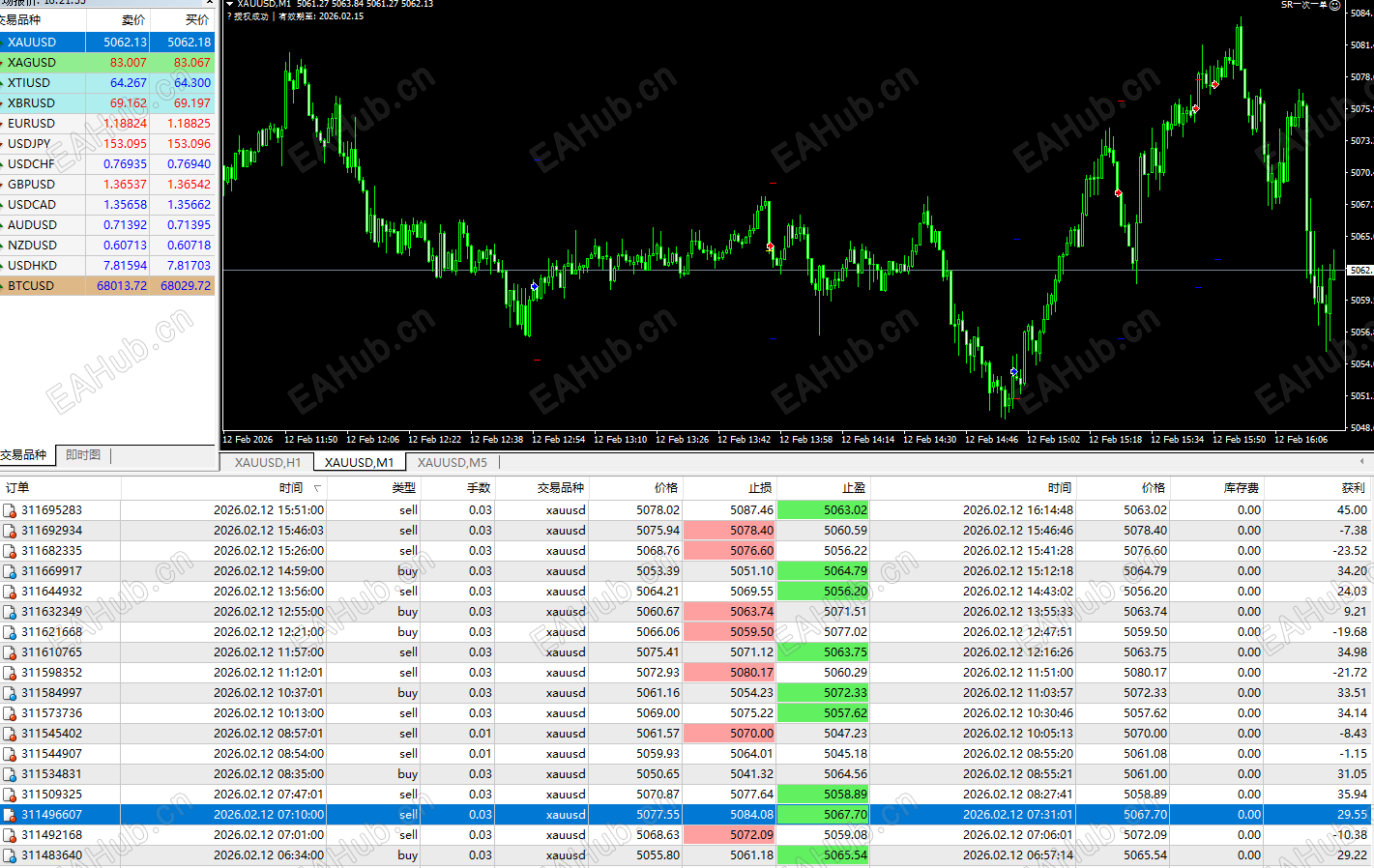The height and width of the screenshot is (868, 1374).
Task: Click the order icon beside 311483640
Action: click(x=10, y=855)
